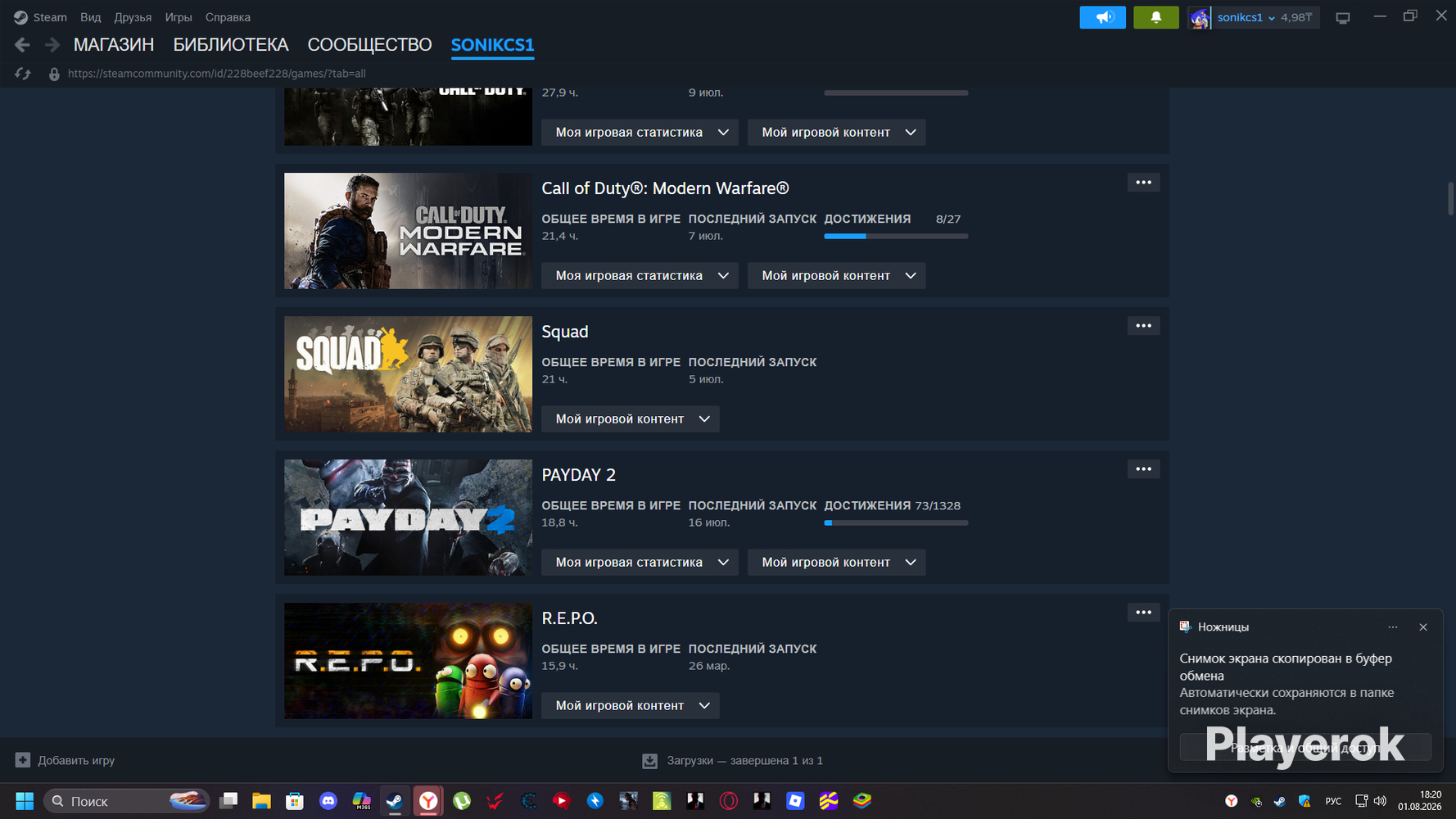Open the three-dot menu for R.E.P.O.

pyautogui.click(x=1143, y=613)
